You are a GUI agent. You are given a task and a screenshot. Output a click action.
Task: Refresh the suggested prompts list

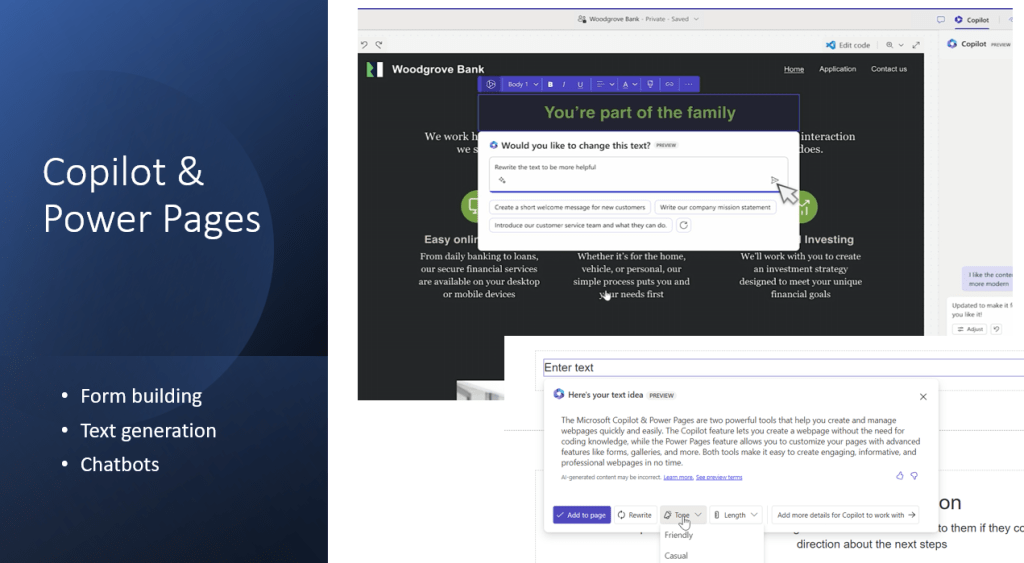coord(684,225)
